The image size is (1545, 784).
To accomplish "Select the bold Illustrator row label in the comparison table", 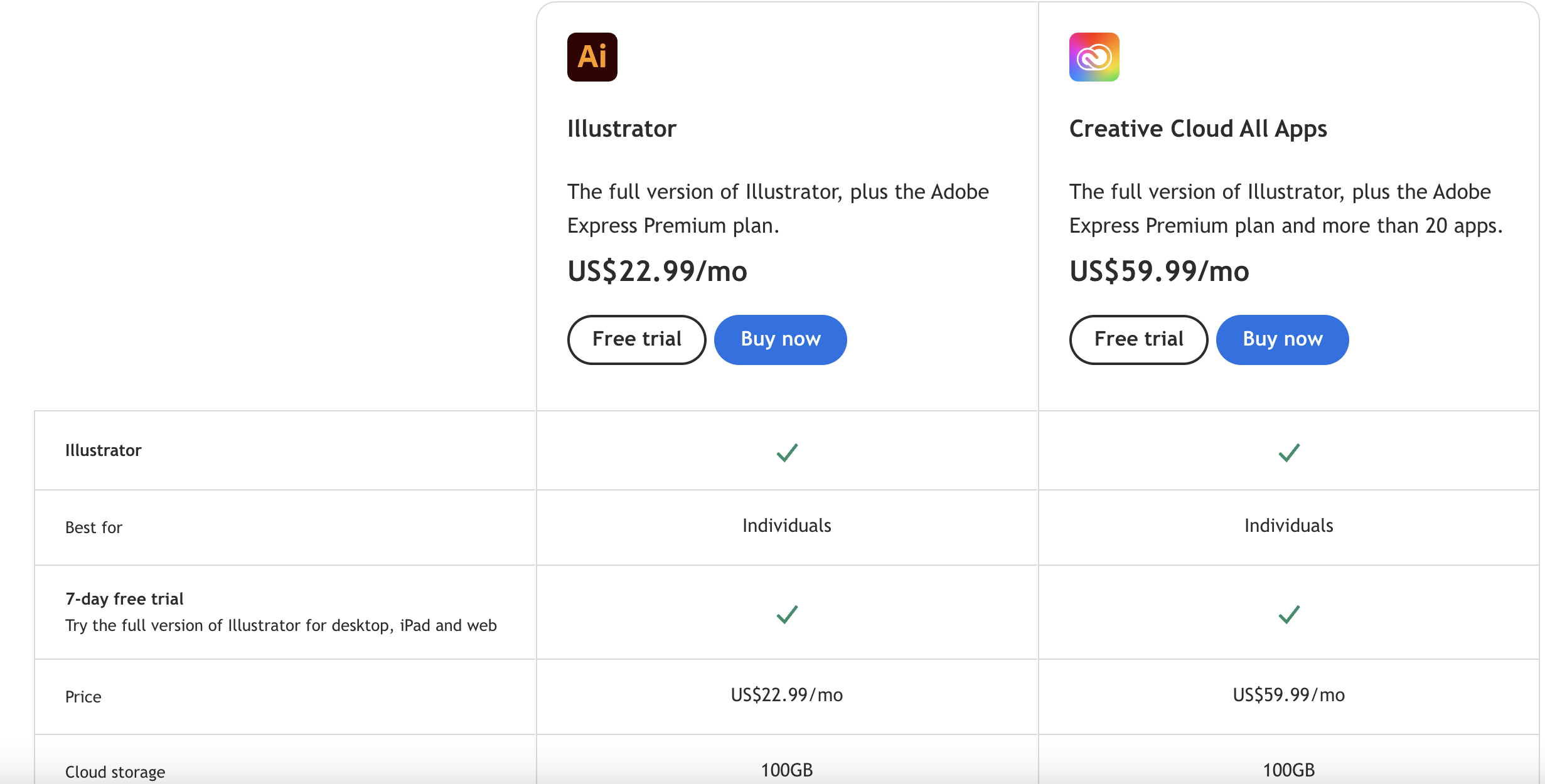I will pos(104,450).
